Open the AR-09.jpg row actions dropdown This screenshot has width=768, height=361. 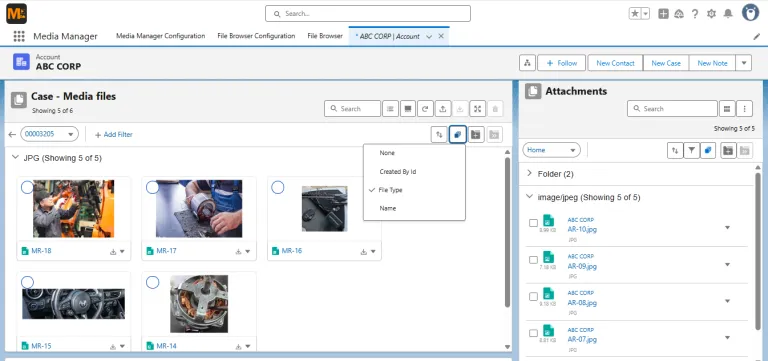727,264
